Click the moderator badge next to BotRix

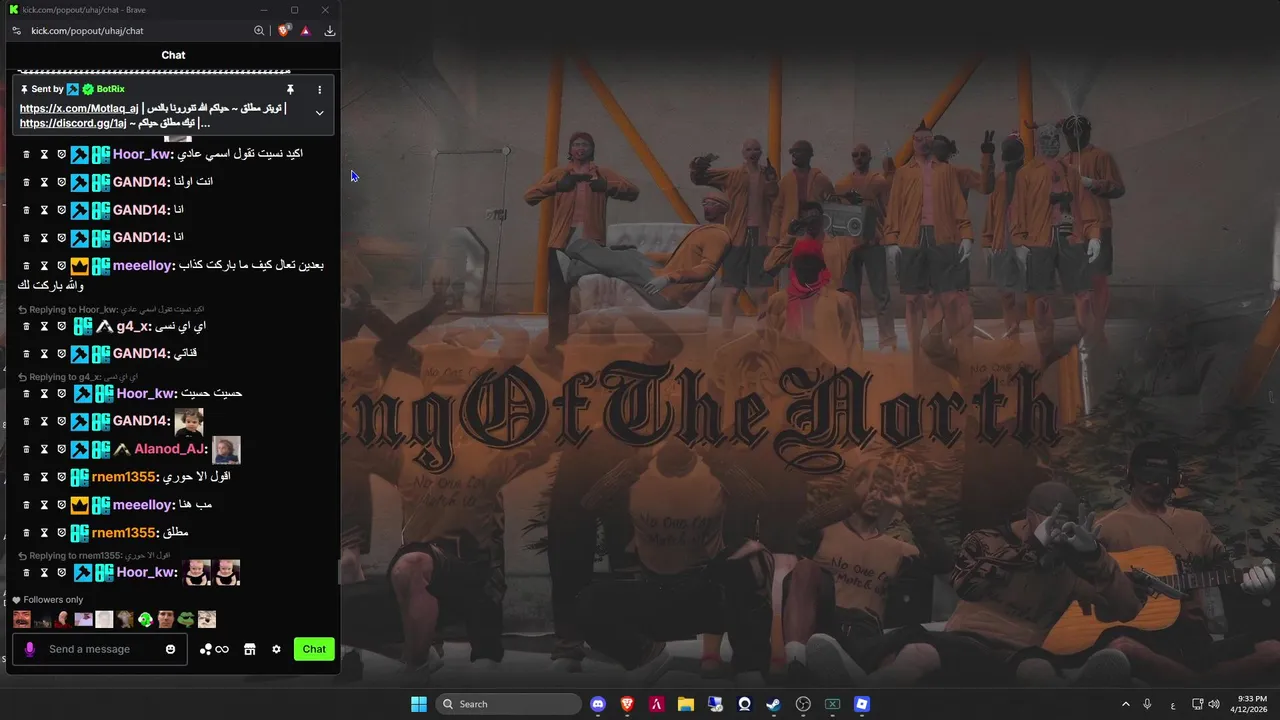pos(73,89)
